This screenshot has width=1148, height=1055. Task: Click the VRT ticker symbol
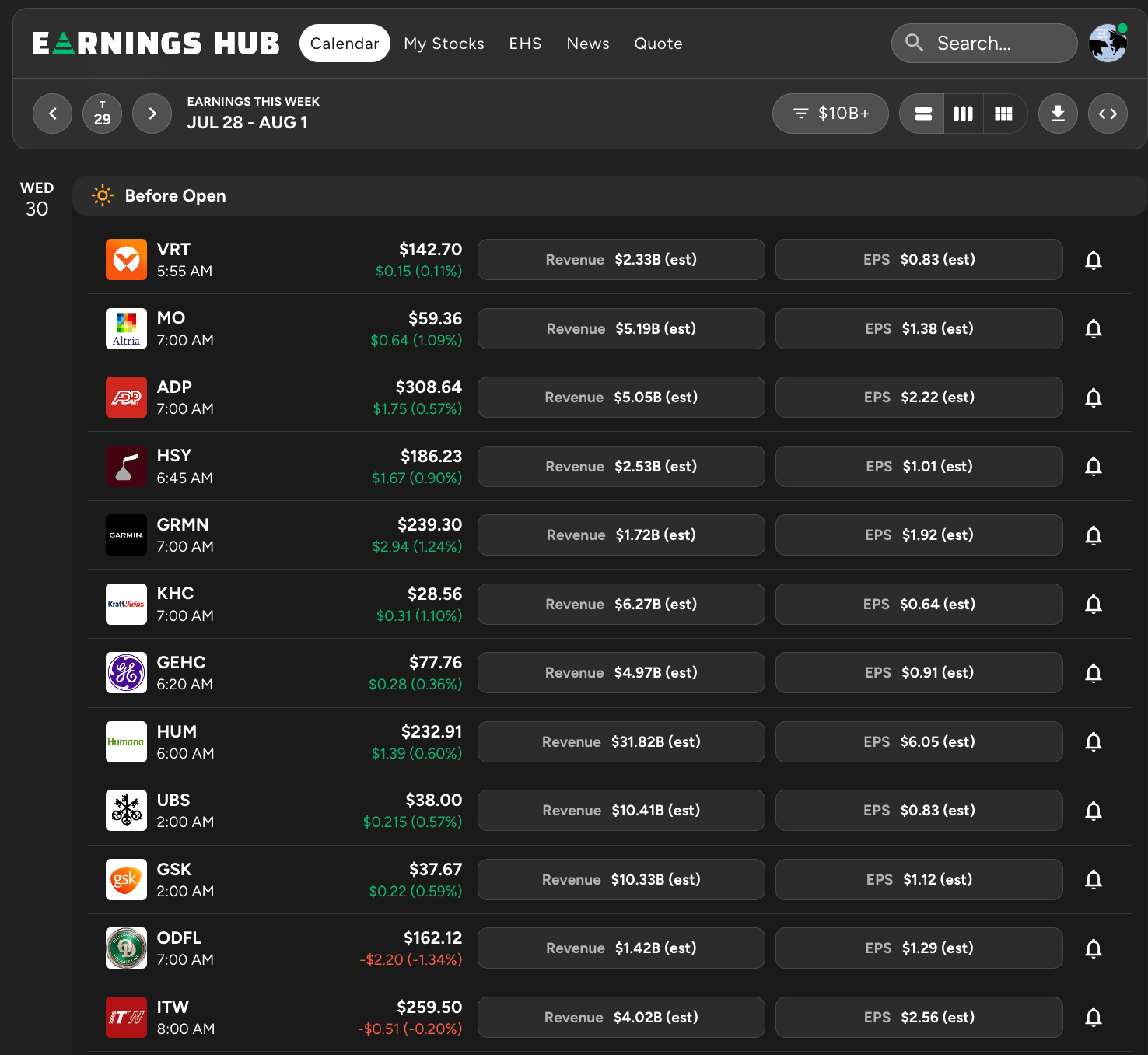(173, 249)
